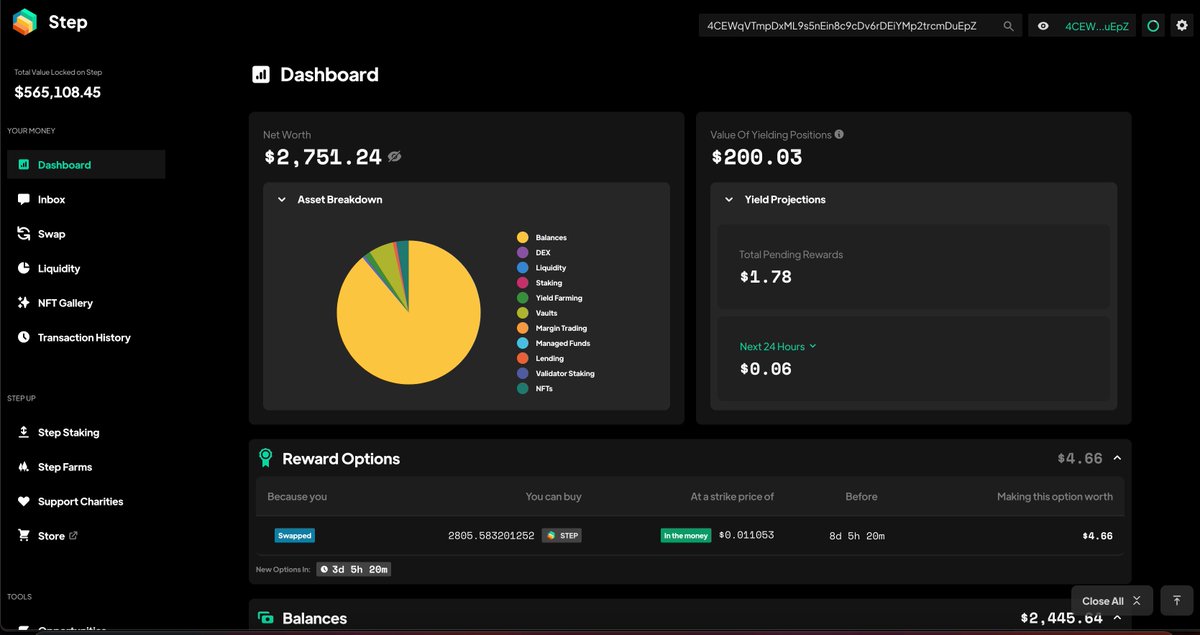Click the Reward Options ribbon icon

pos(265,458)
